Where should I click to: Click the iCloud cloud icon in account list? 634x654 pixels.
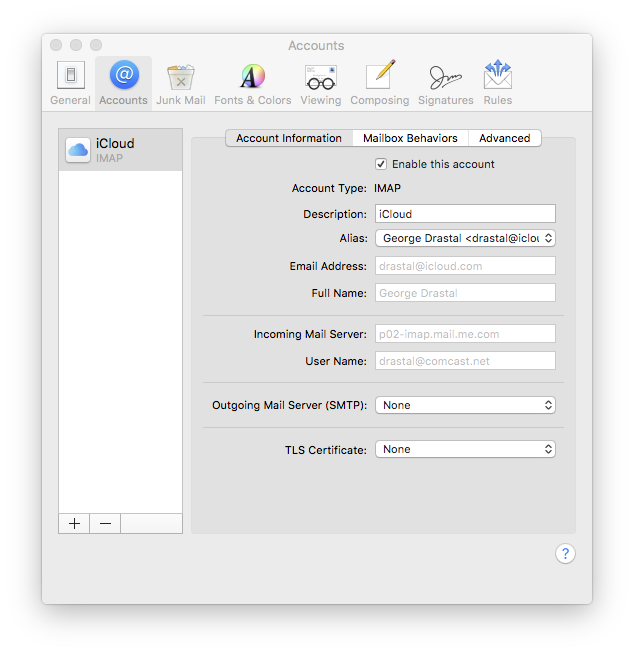(x=78, y=150)
